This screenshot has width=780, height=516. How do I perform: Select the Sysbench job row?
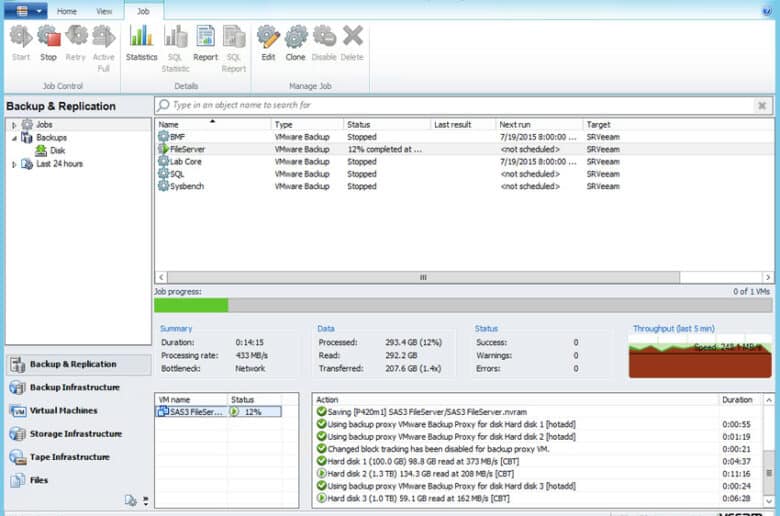464,186
